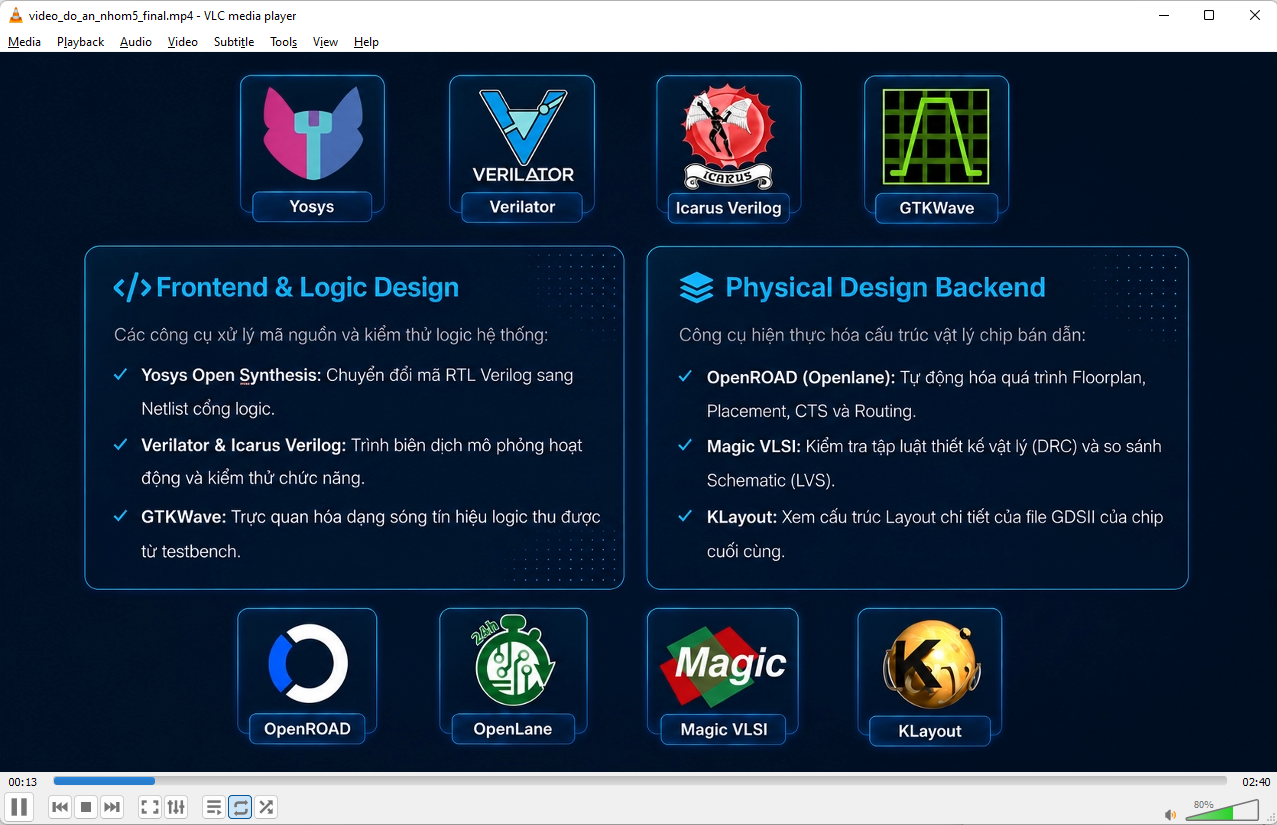Click the Yosys name label
The height and width of the screenshot is (825, 1277).
[x=312, y=207]
